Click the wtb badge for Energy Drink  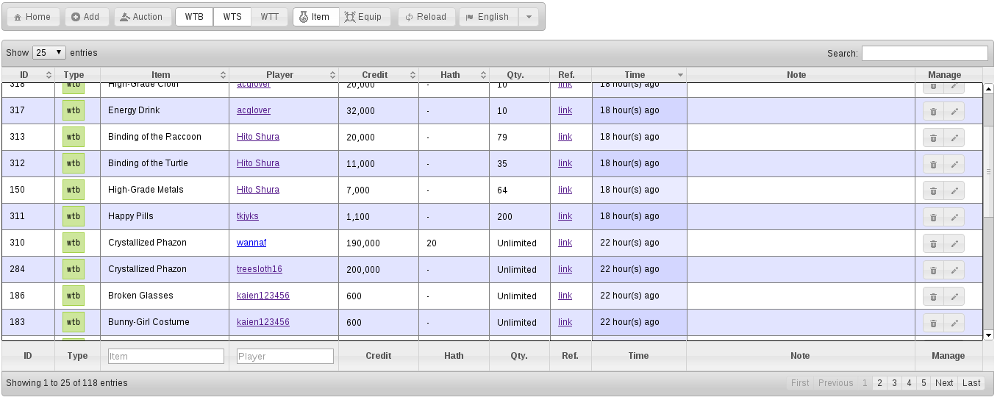click(73, 110)
